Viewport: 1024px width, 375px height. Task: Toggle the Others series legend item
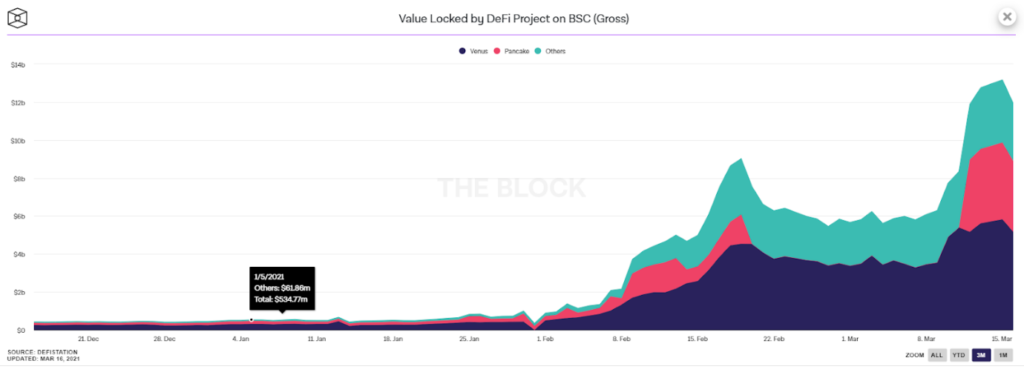point(550,51)
